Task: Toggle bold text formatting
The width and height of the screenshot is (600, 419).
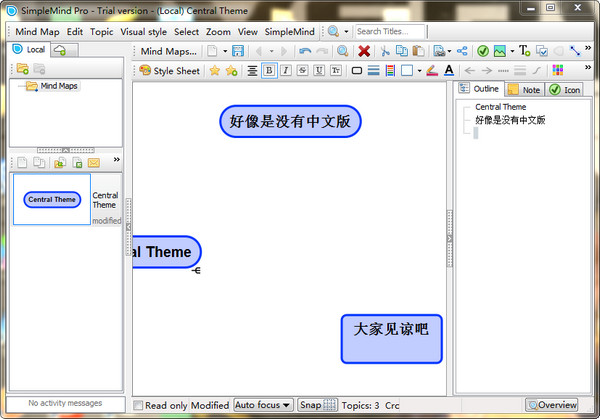Action: (x=269, y=70)
